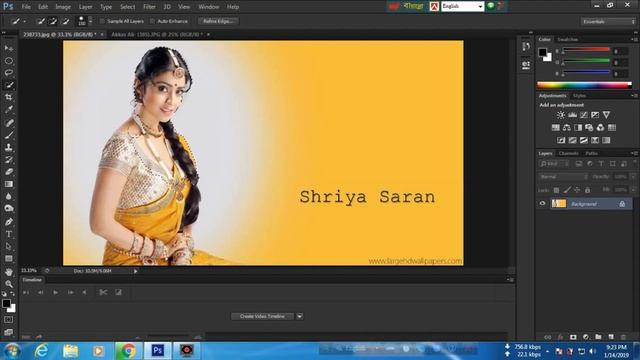Switch to the Channels tab
This screenshot has width=640, height=360.
568,153
